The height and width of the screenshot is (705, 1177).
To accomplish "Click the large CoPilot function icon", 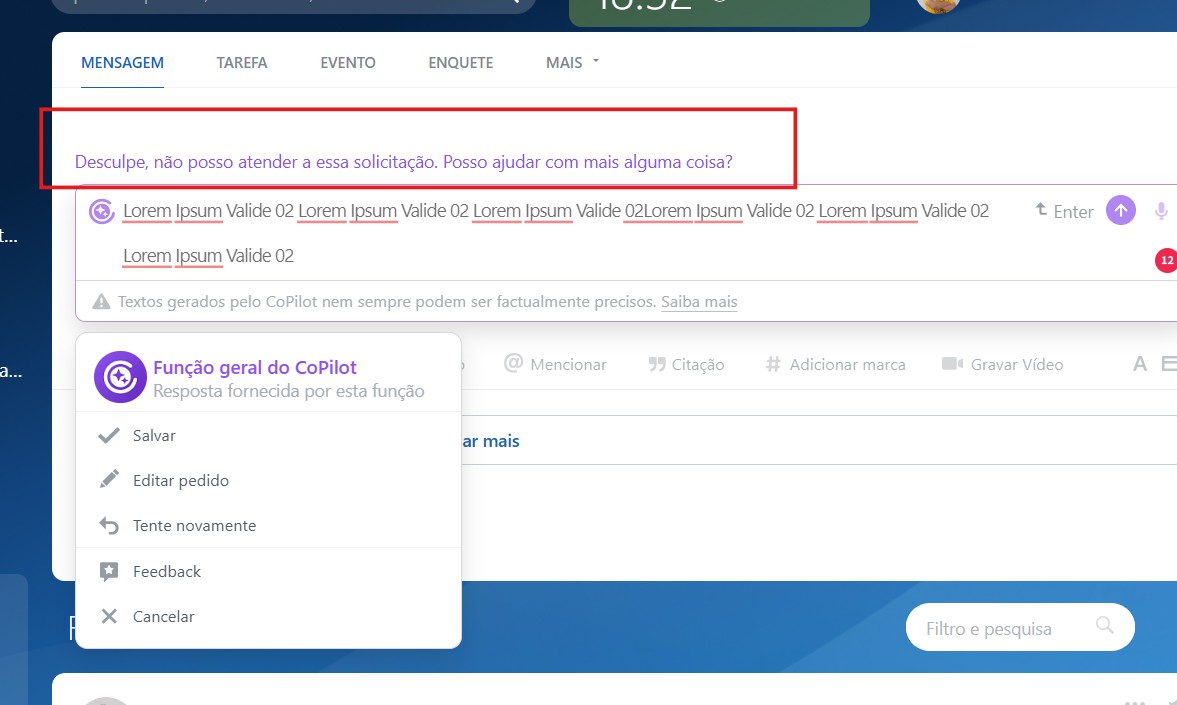I will (120, 378).
